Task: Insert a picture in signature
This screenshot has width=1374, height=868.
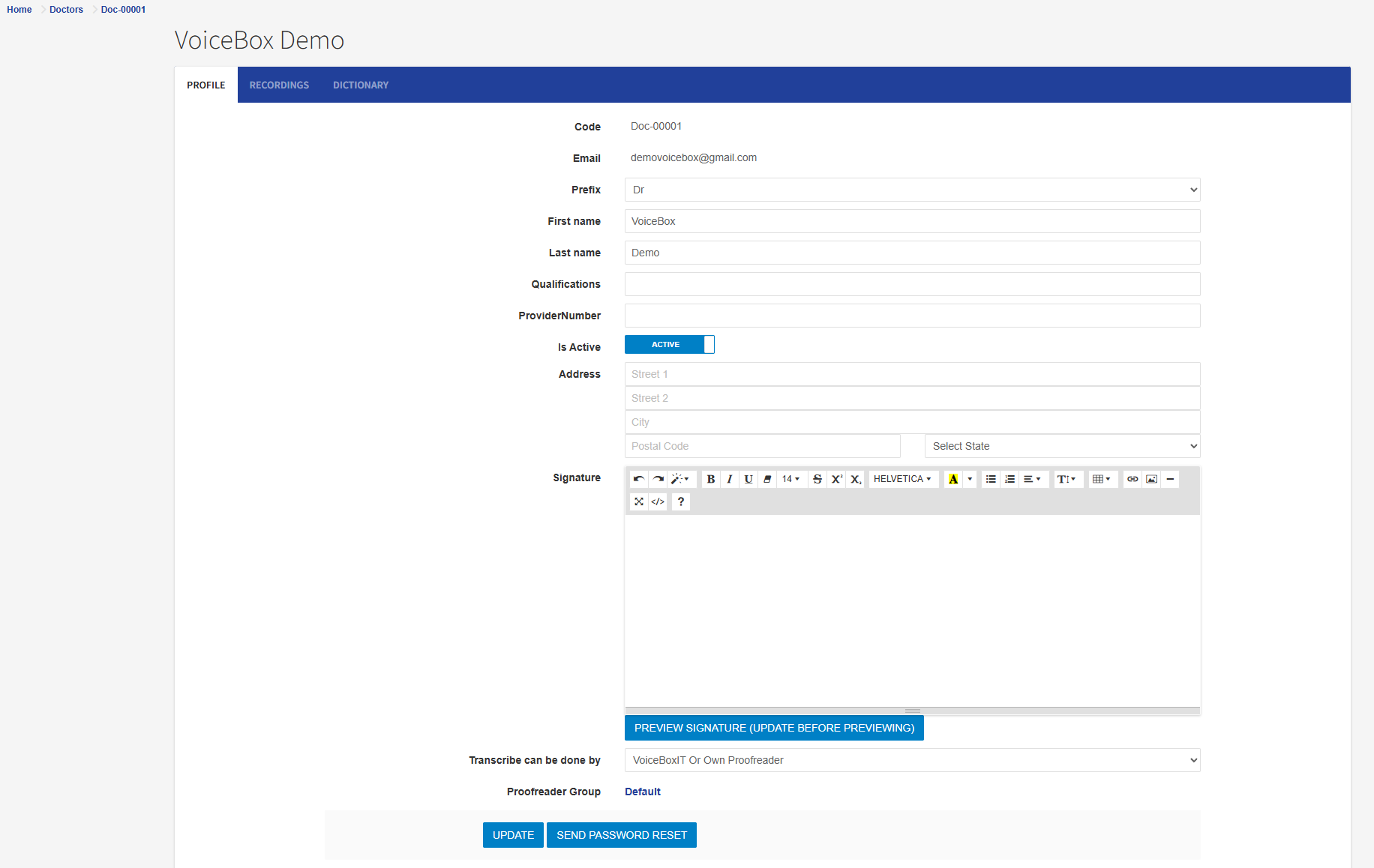Action: (1151, 479)
